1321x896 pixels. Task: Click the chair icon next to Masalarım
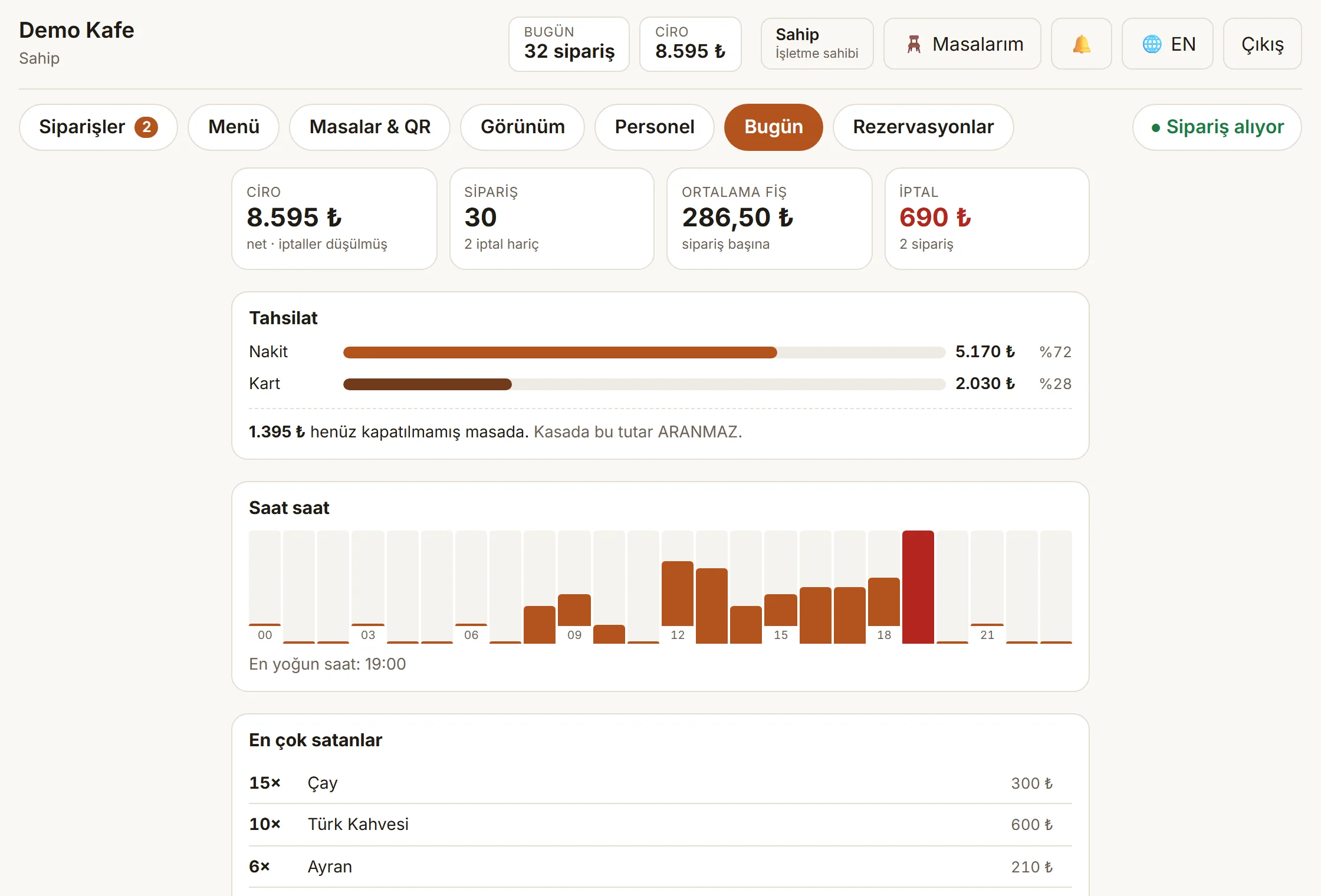(913, 44)
